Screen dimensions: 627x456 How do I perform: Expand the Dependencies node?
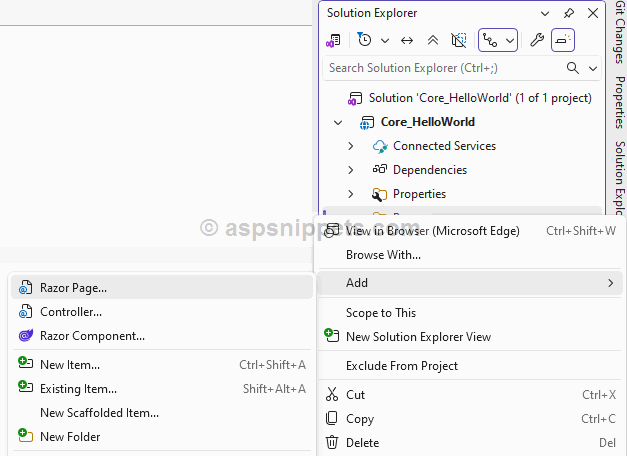[x=351, y=170]
